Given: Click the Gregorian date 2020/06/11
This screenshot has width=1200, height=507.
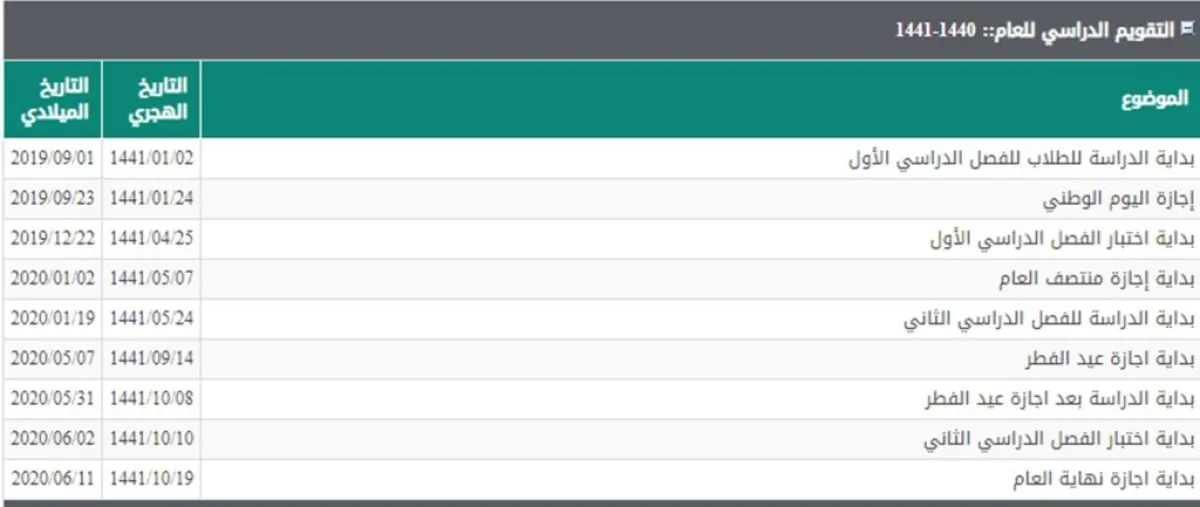Looking at the screenshot, I should (x=52, y=479).
